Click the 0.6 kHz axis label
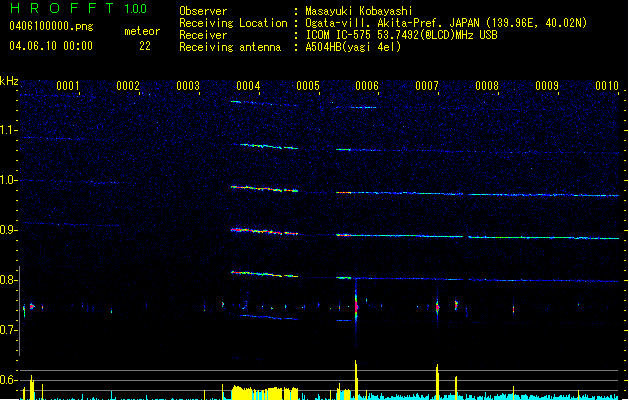 (x=8, y=380)
